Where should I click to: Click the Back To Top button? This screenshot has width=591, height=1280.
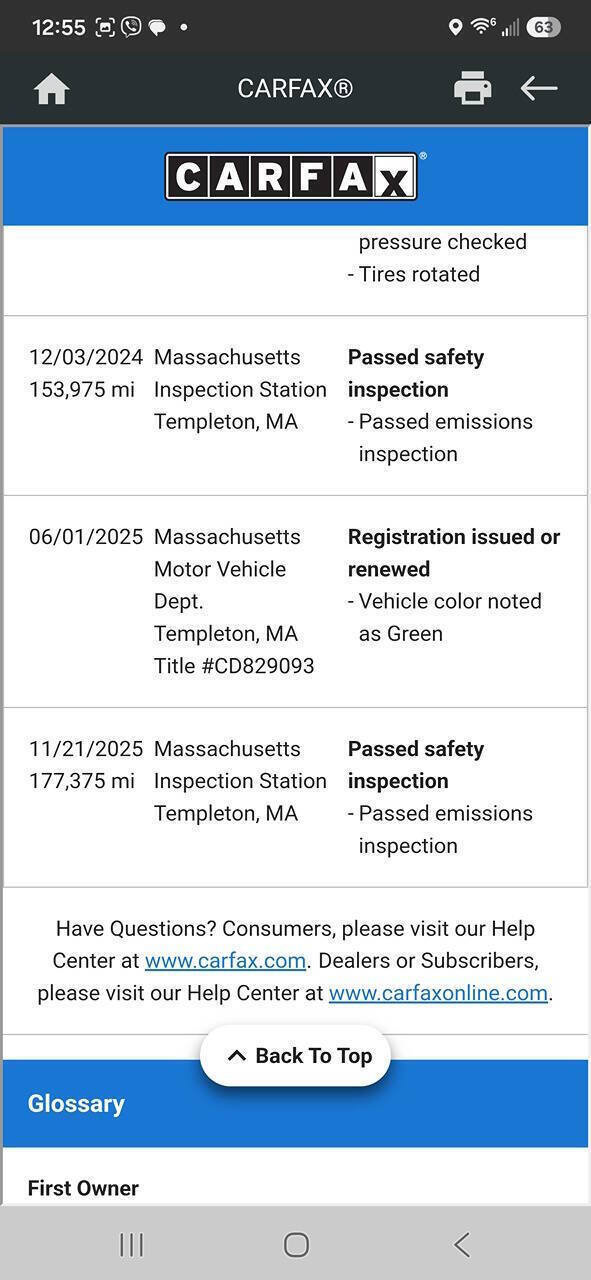pyautogui.click(x=295, y=1056)
